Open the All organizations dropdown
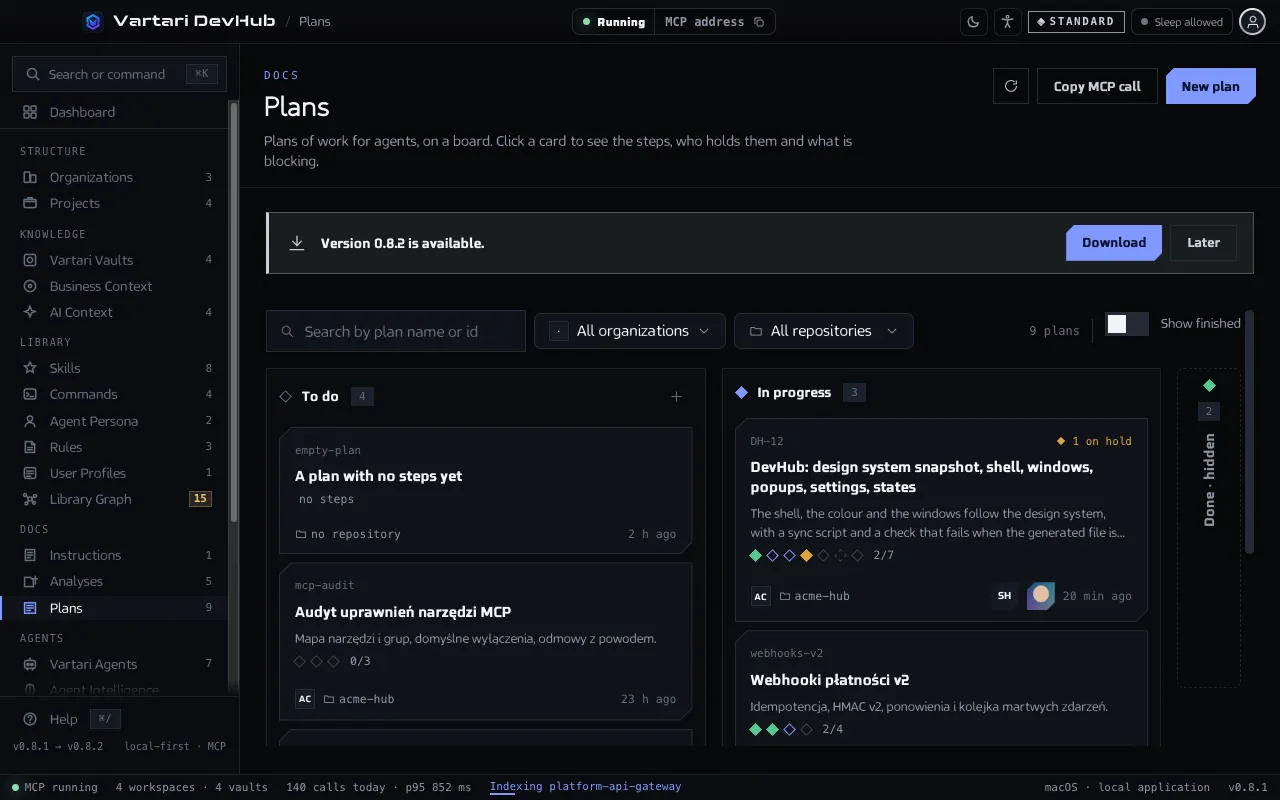This screenshot has width=1280, height=800. [629, 331]
